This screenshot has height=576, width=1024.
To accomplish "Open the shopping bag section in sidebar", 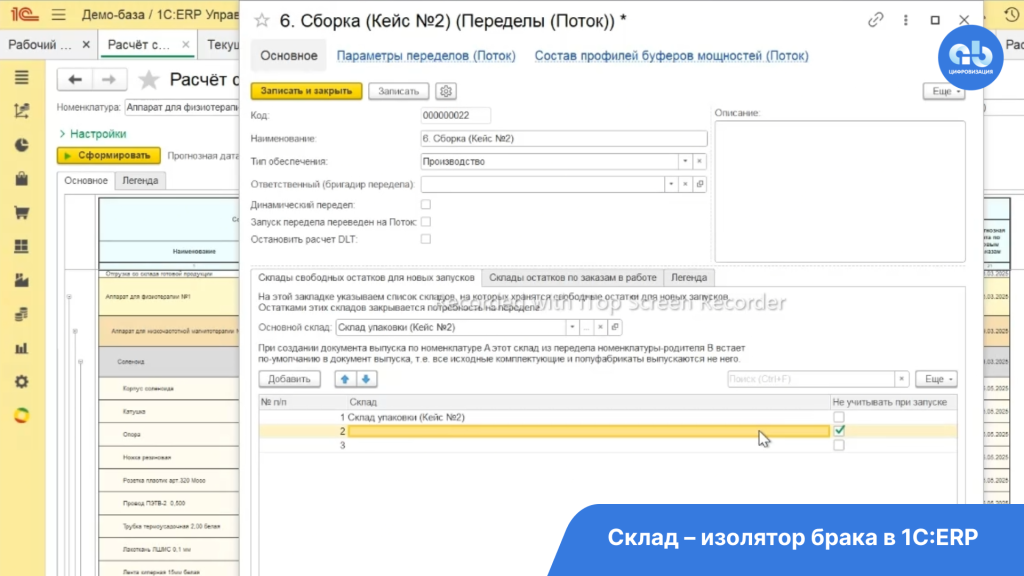I will pyautogui.click(x=22, y=179).
